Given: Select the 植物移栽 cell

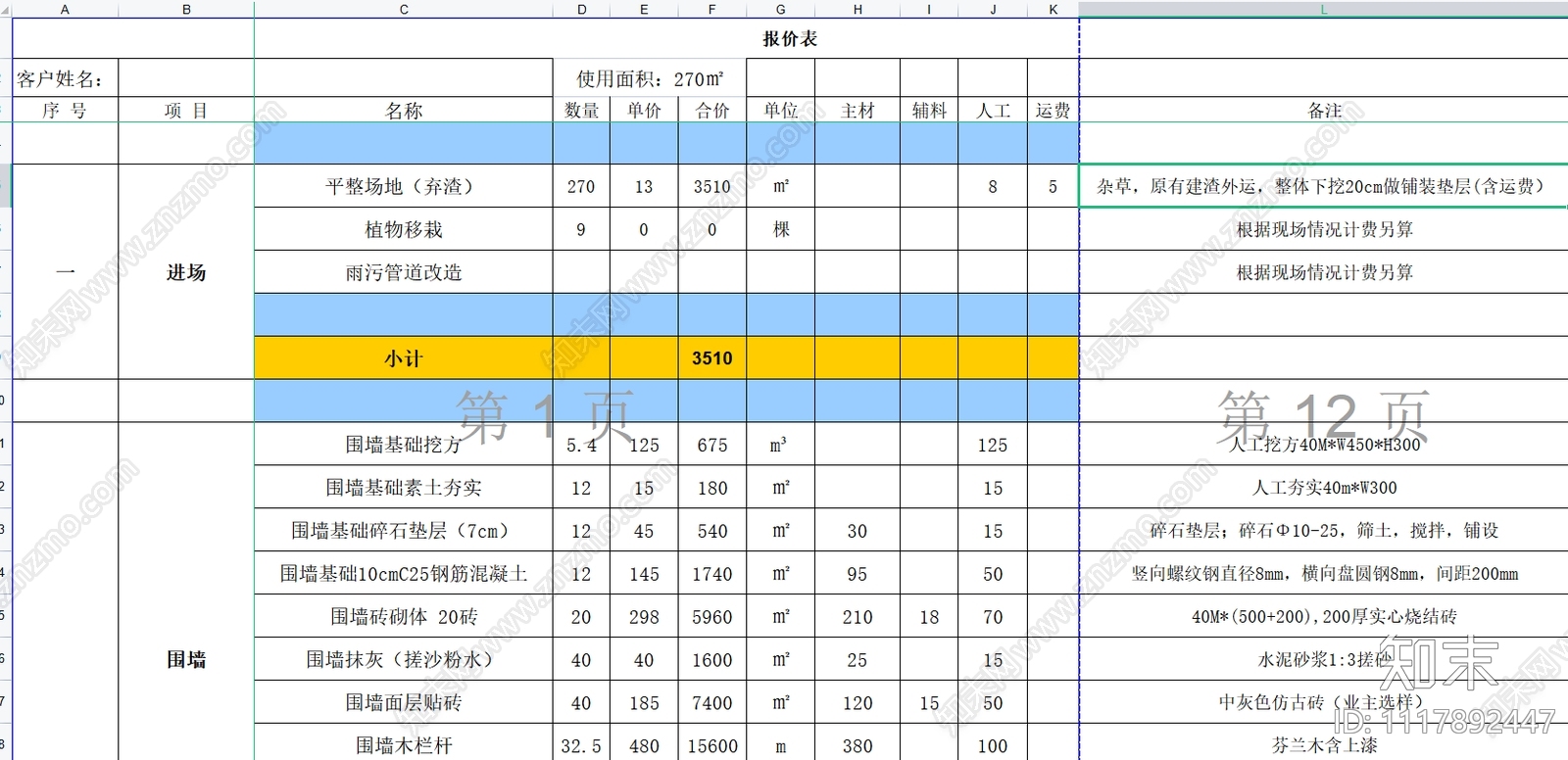Looking at the screenshot, I should point(404,229).
